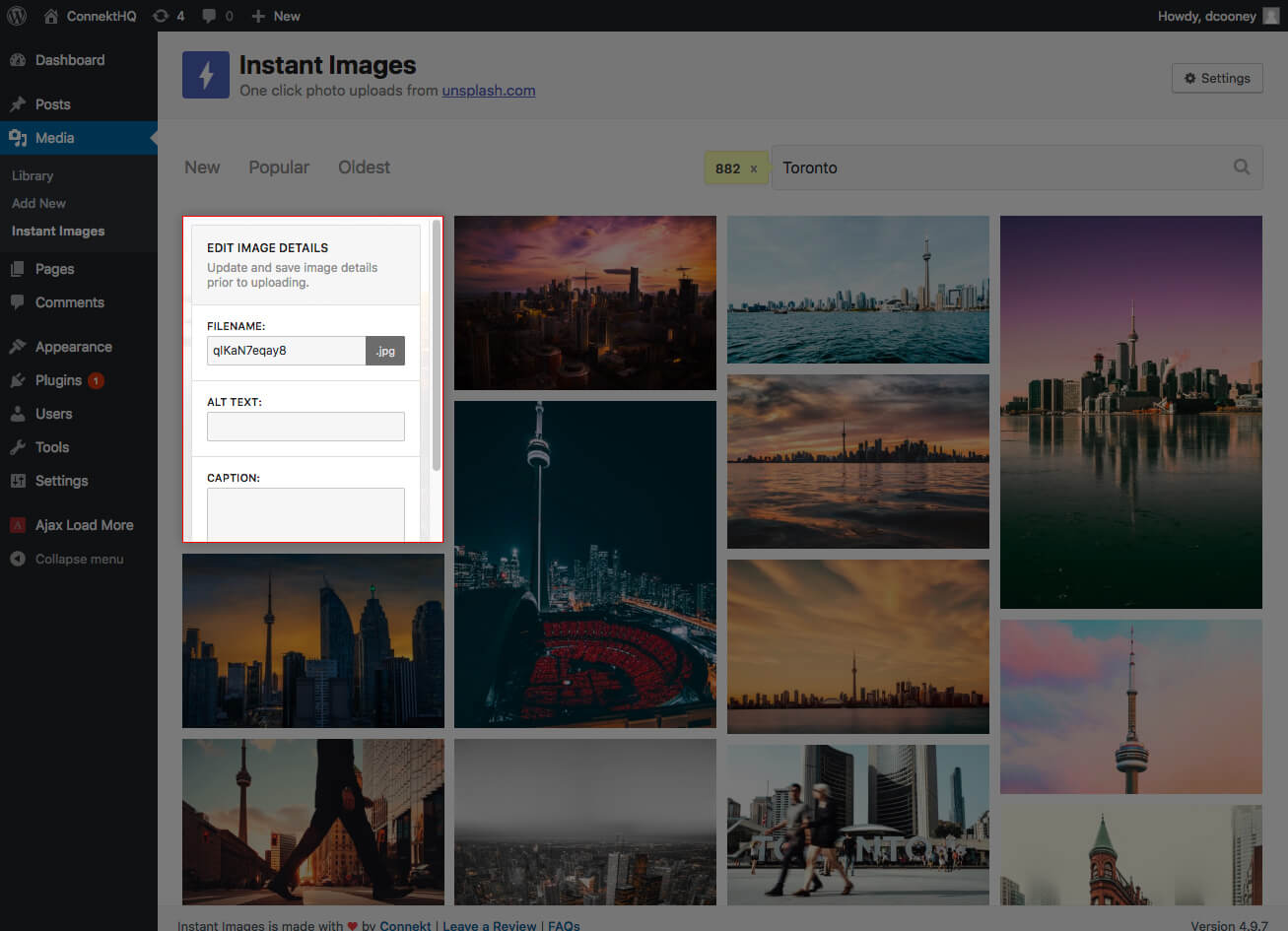The height and width of the screenshot is (931, 1288).
Task: Select the Oldest photos tab
Action: pos(364,167)
